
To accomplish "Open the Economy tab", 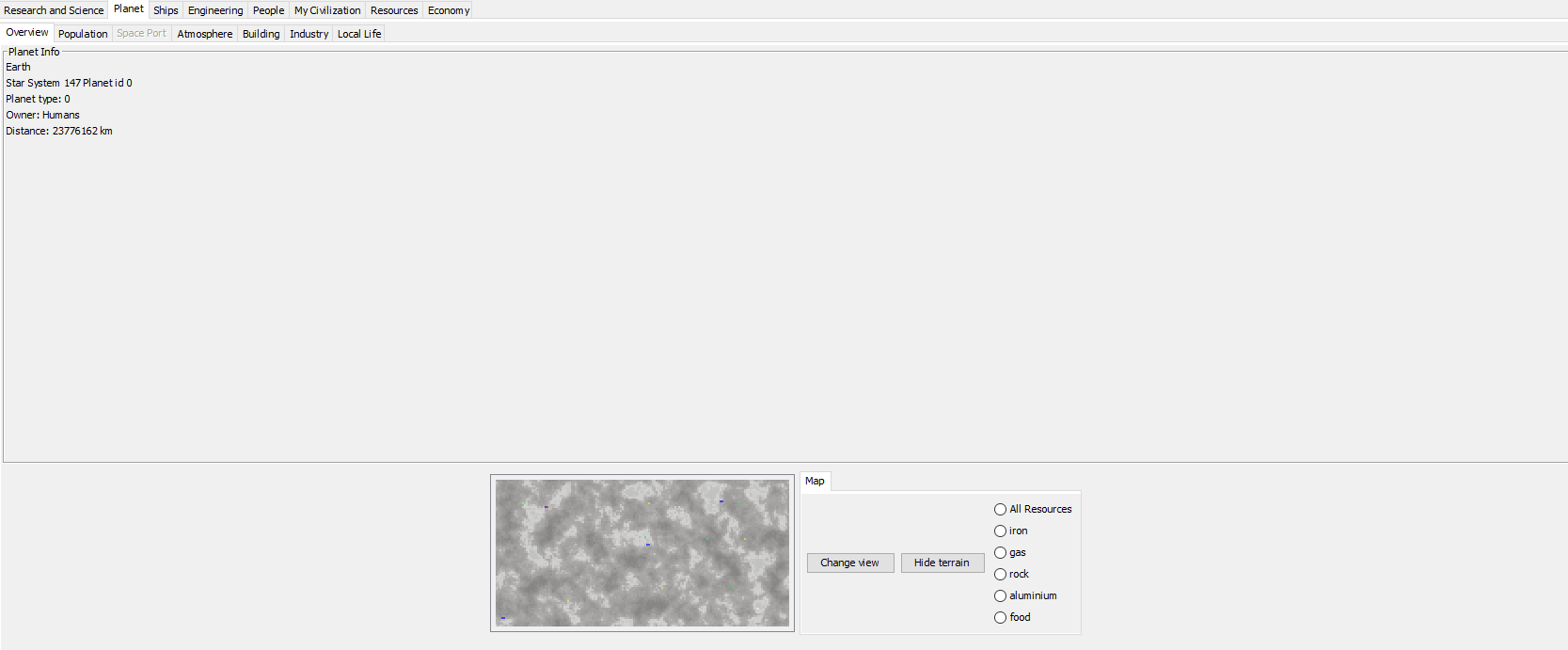I will tap(449, 10).
